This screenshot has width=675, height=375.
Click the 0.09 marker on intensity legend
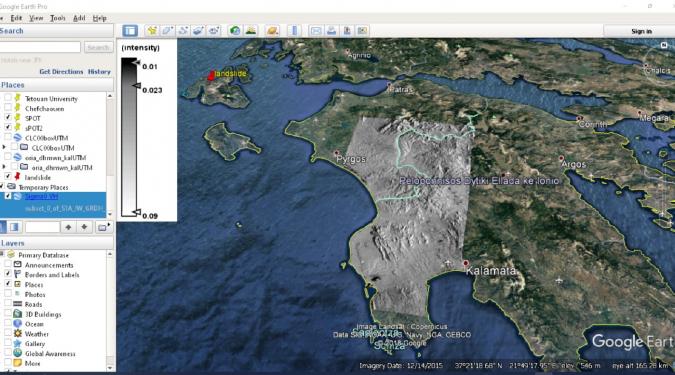[x=136, y=212]
